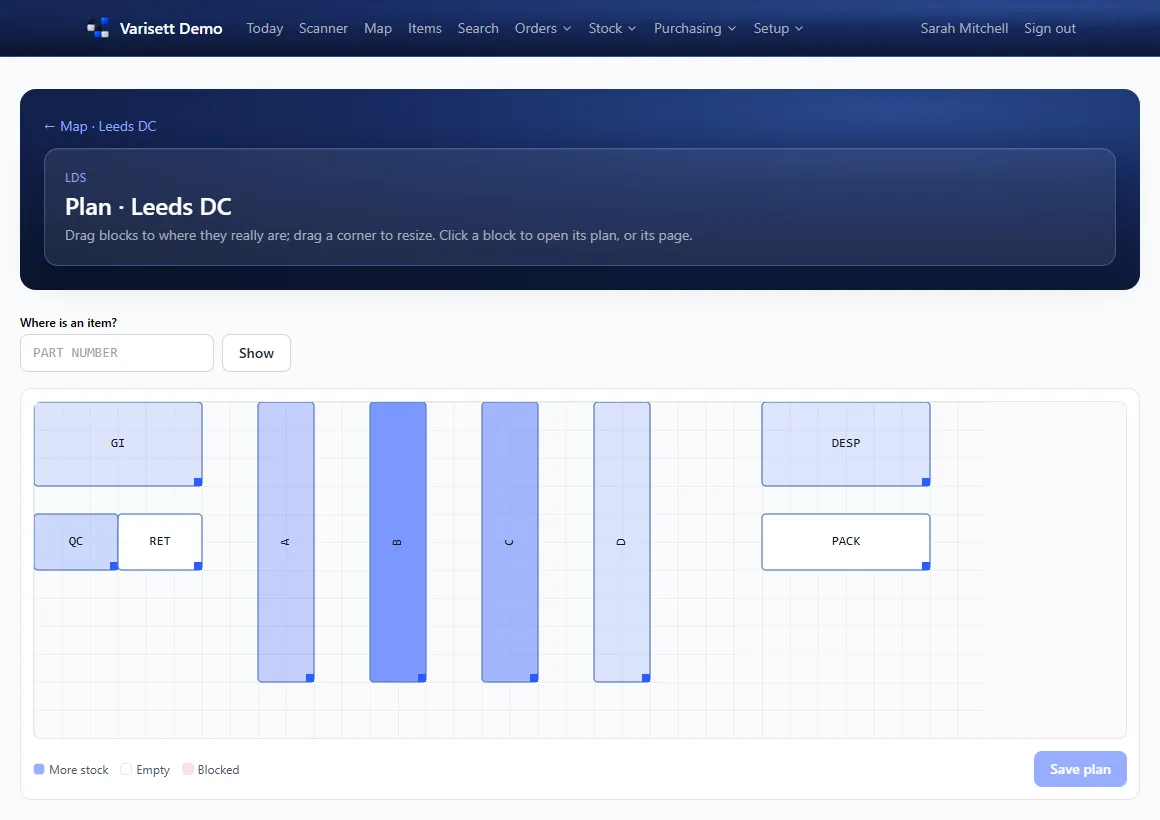This screenshot has height=820, width=1160.
Task: Focus the part number input field
Action: 117,353
